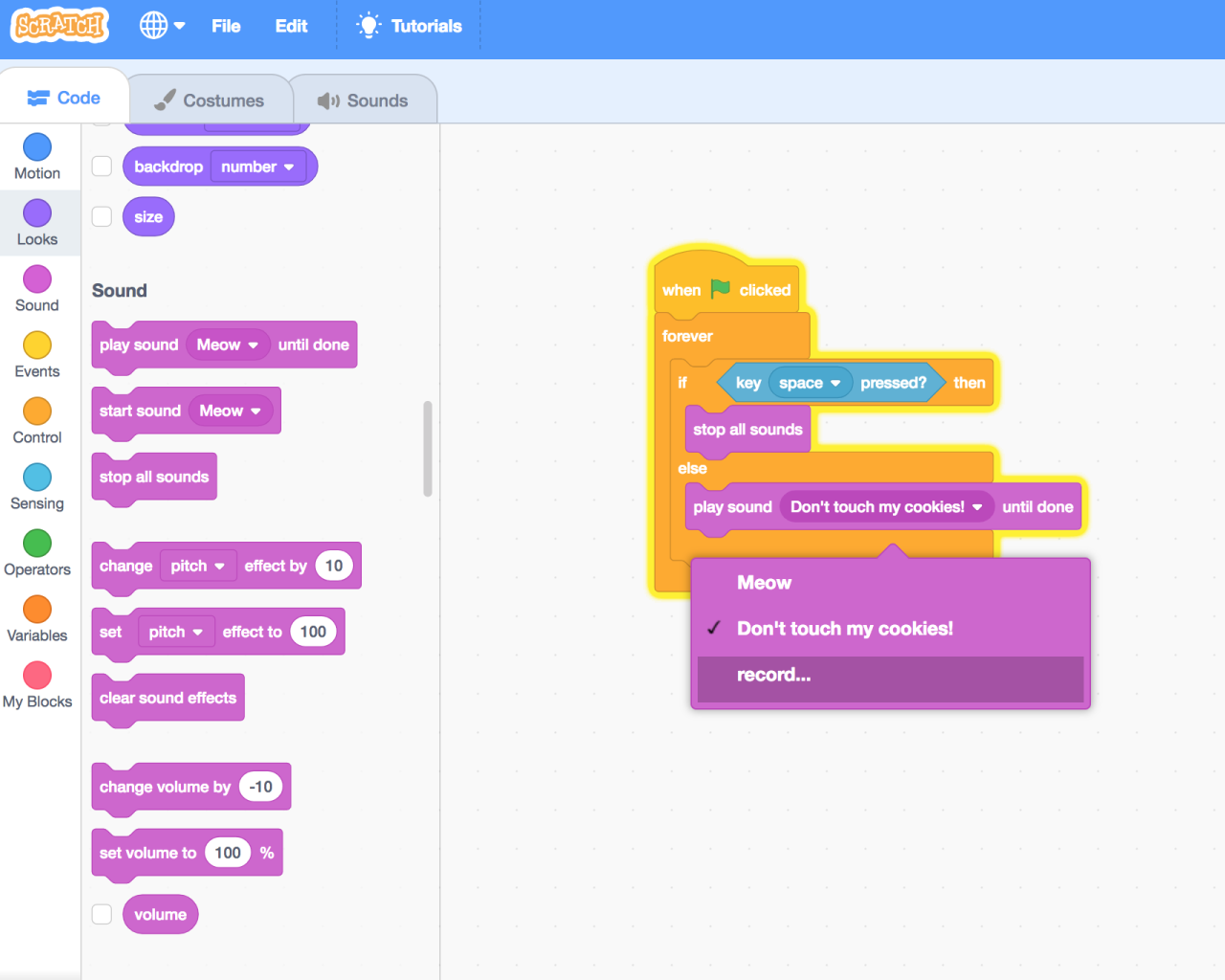Click the value 10 in change pitch effect

(x=334, y=566)
